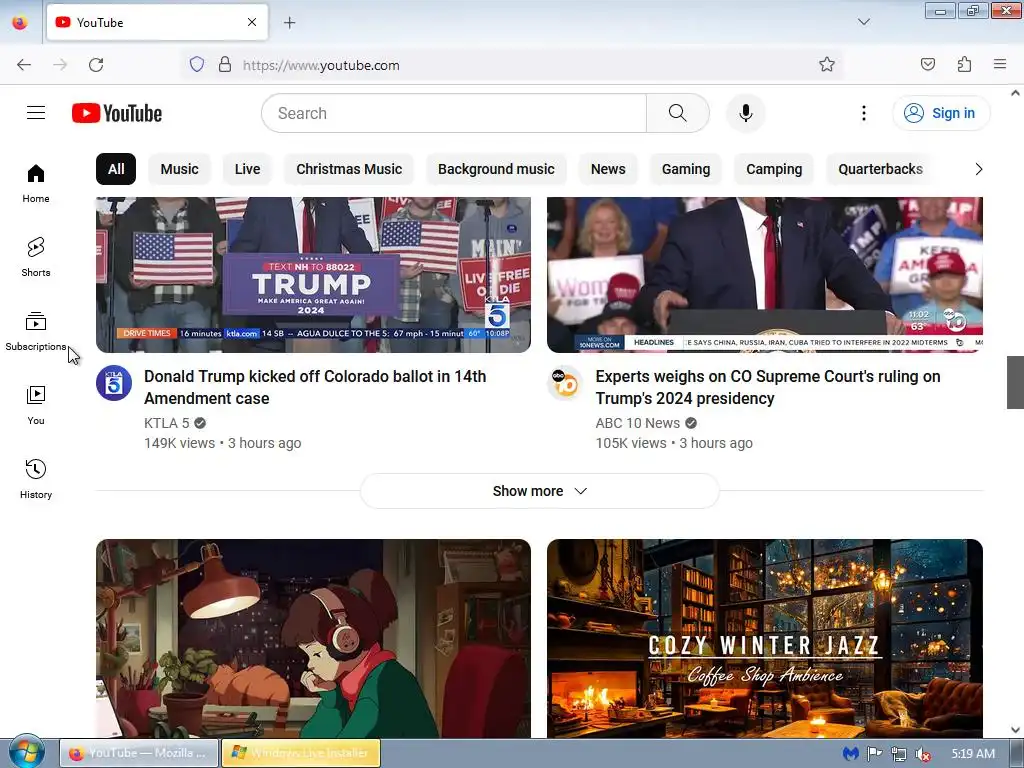Open the YouTube hamburger guide menu
The height and width of the screenshot is (768, 1024).
(36, 113)
